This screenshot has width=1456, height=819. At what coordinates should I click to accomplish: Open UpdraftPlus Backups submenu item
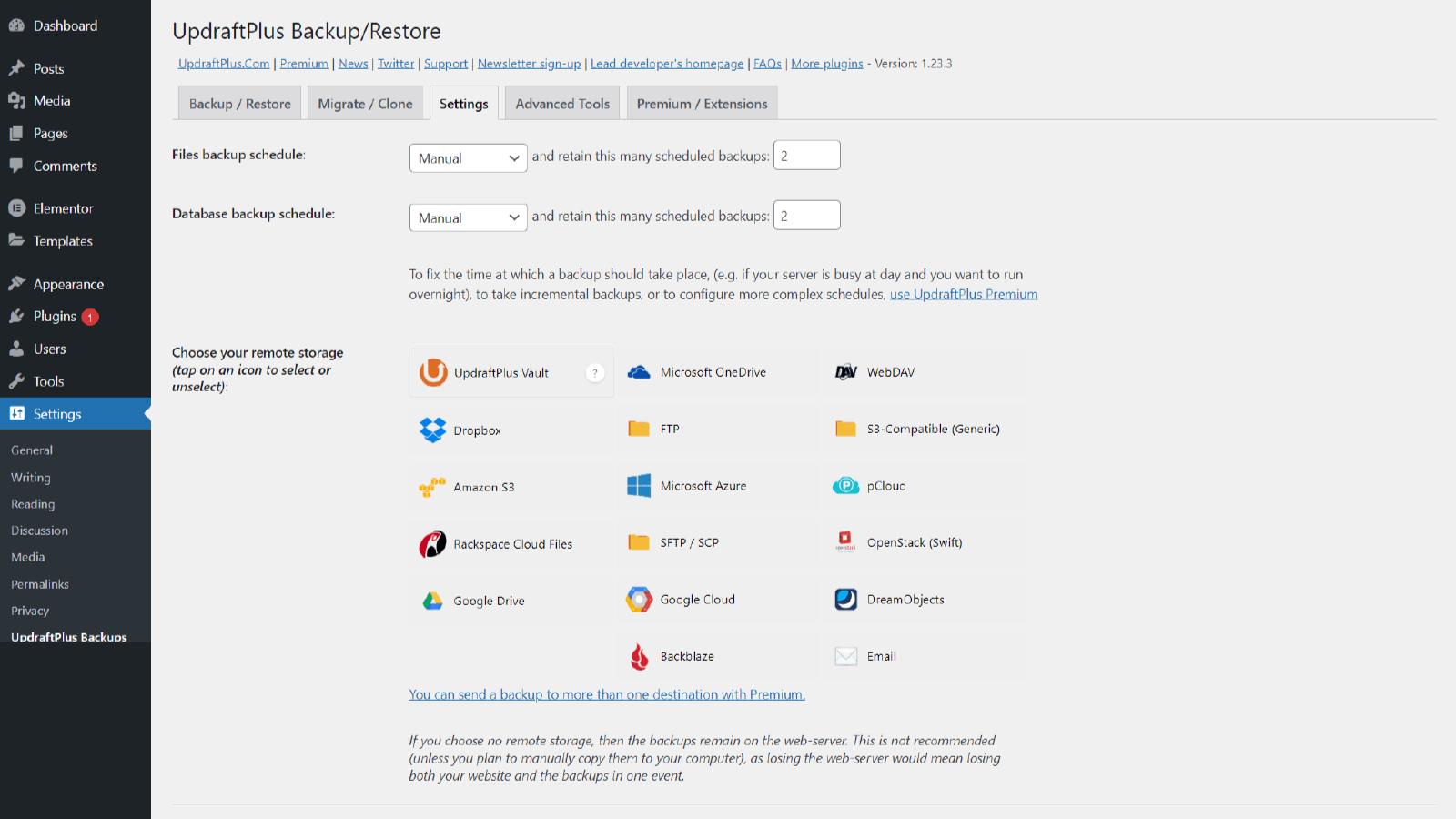pos(69,637)
